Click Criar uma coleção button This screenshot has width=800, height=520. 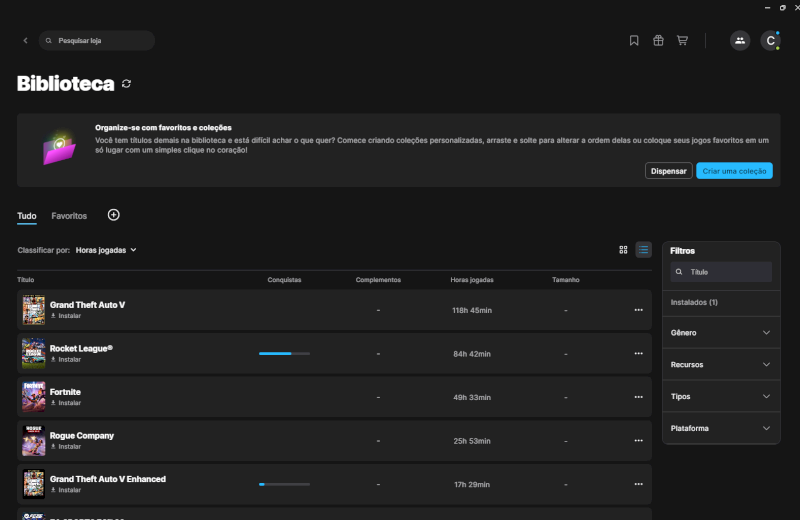pos(734,171)
